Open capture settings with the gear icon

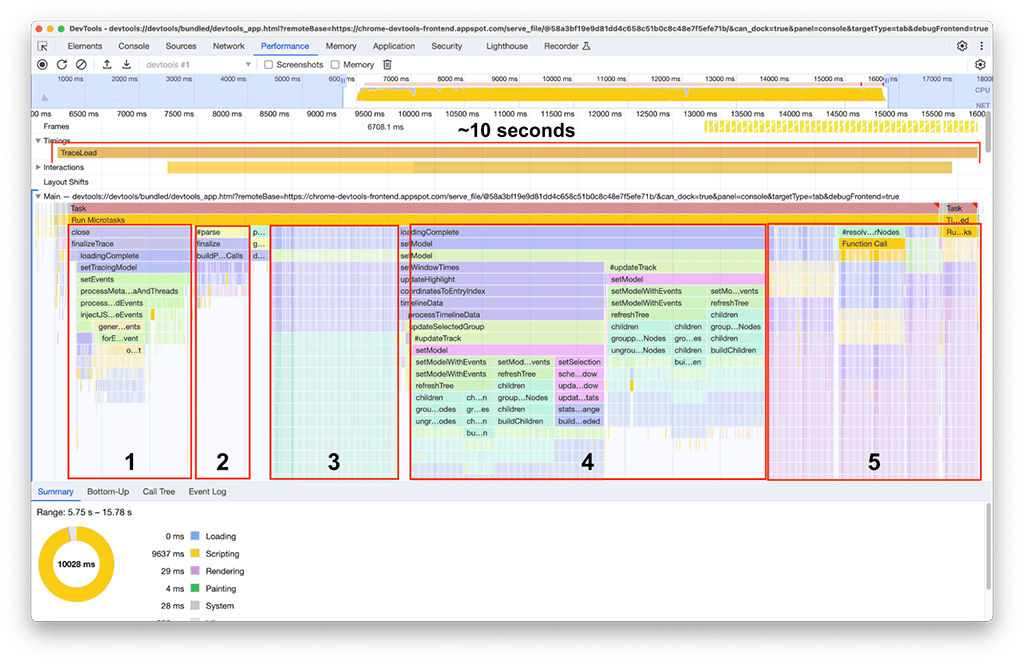click(x=982, y=64)
